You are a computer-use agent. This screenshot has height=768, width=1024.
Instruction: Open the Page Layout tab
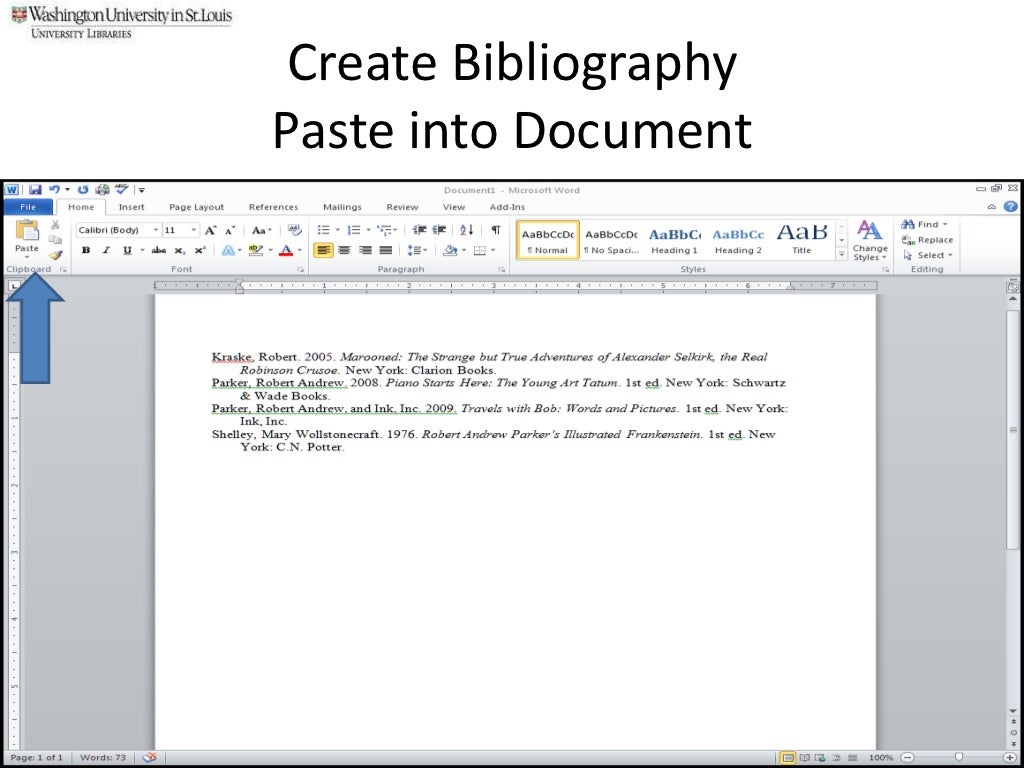(197, 207)
